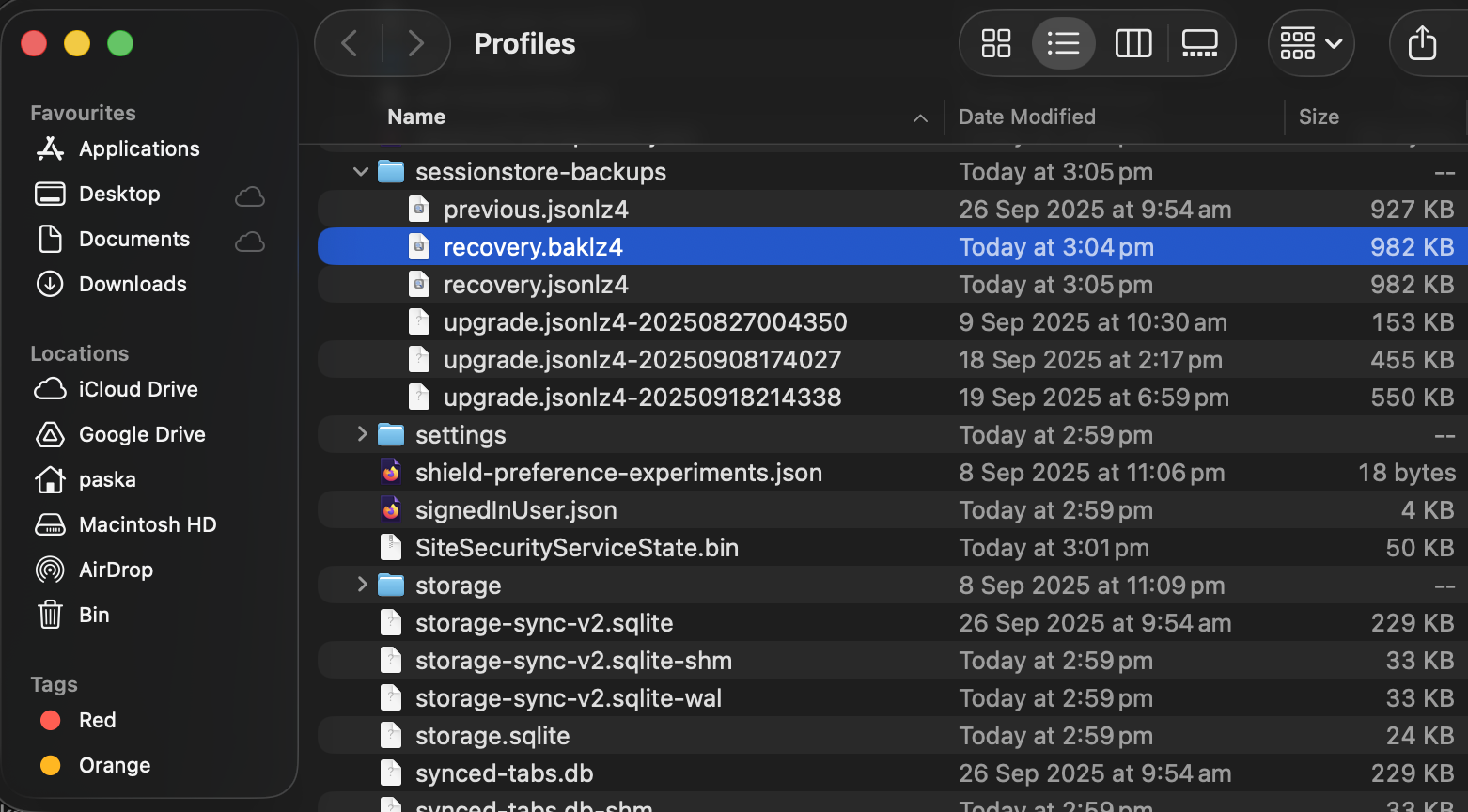The height and width of the screenshot is (812, 1468).
Task: Select the signedInUser.json file
Action: coord(516,510)
